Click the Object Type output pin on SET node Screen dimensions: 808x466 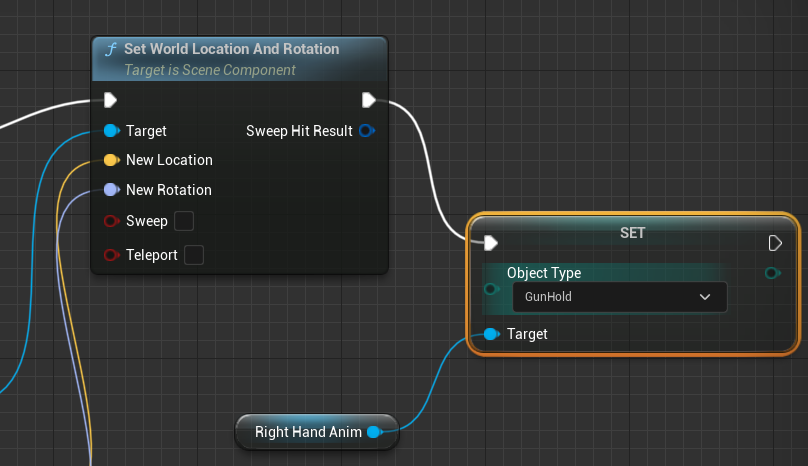coord(772,273)
